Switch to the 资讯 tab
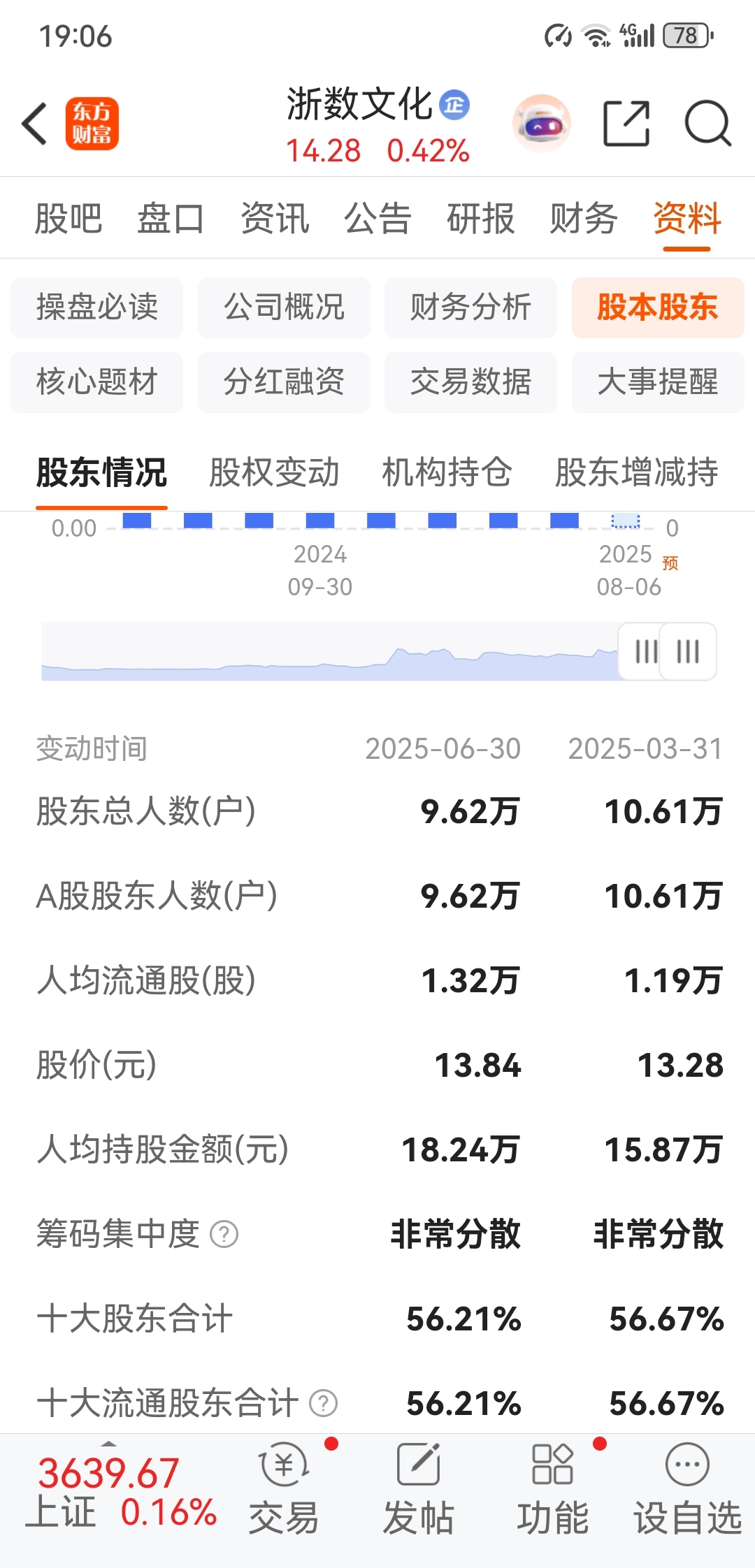755x1568 pixels. click(275, 219)
